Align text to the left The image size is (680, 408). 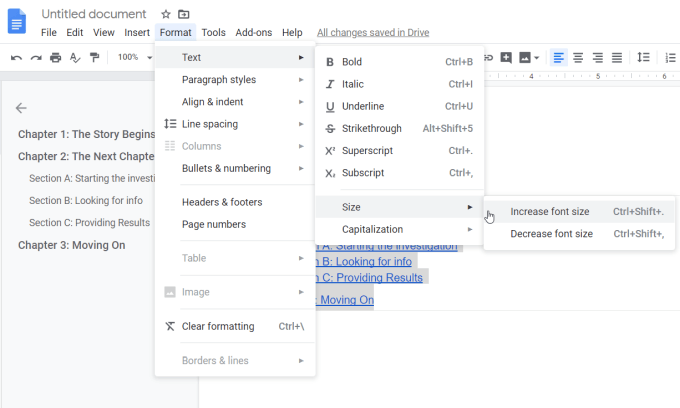(x=559, y=57)
